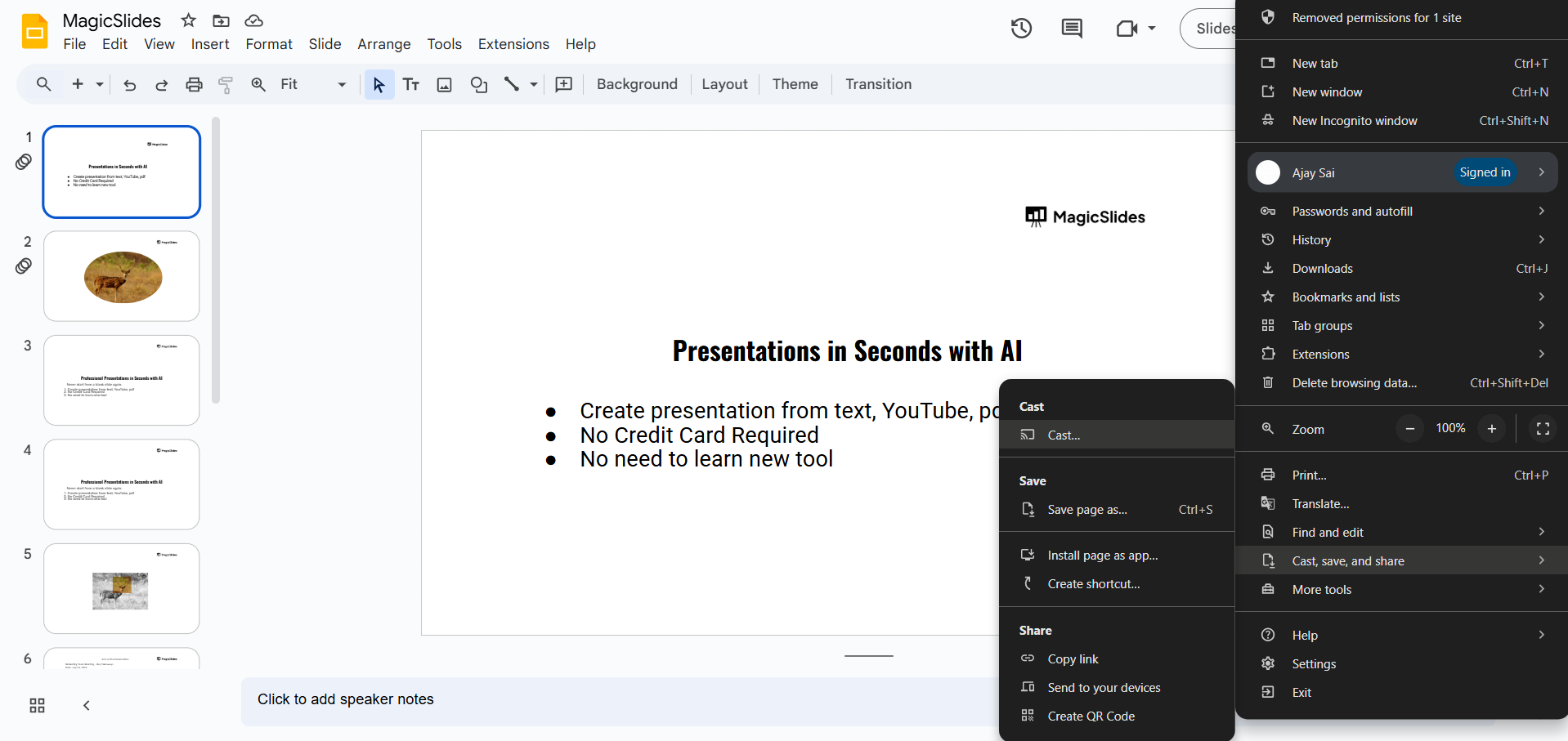This screenshot has width=1568, height=741.
Task: Select the Text box tool
Action: 411,84
